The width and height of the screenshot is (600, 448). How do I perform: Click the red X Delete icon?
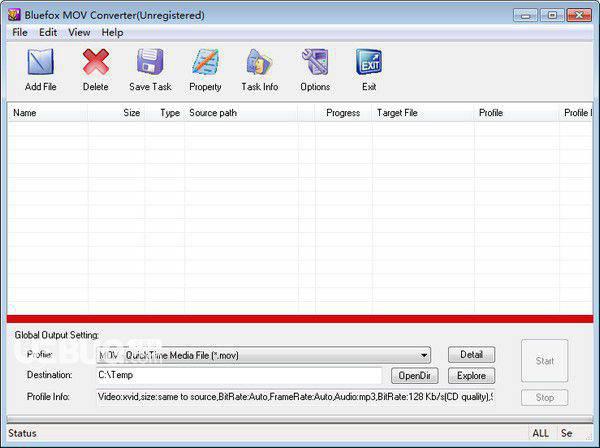[95, 62]
